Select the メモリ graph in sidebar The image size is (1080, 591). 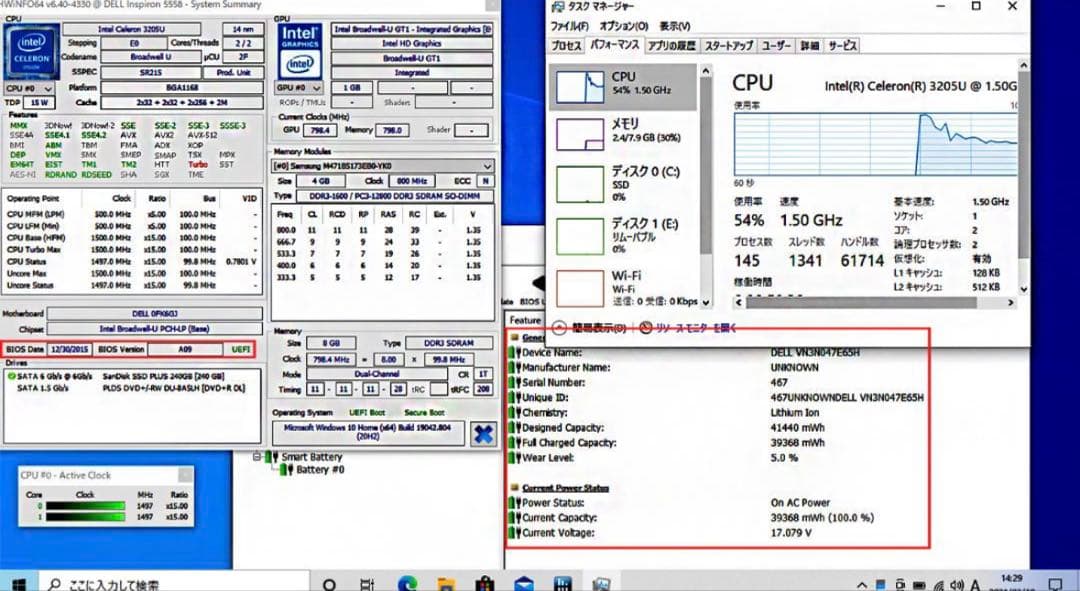tap(623, 134)
